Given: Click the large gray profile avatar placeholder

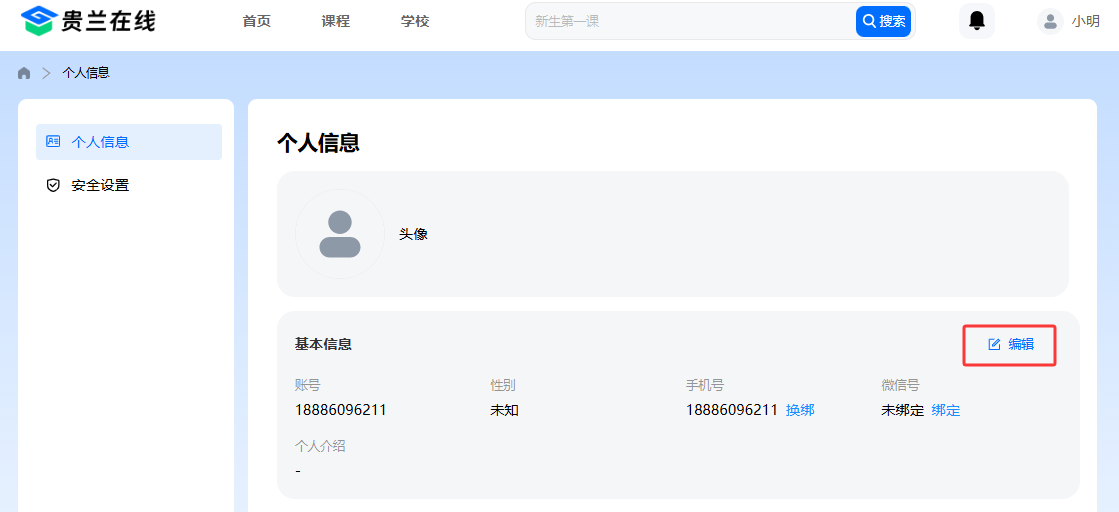Looking at the screenshot, I should [339, 234].
